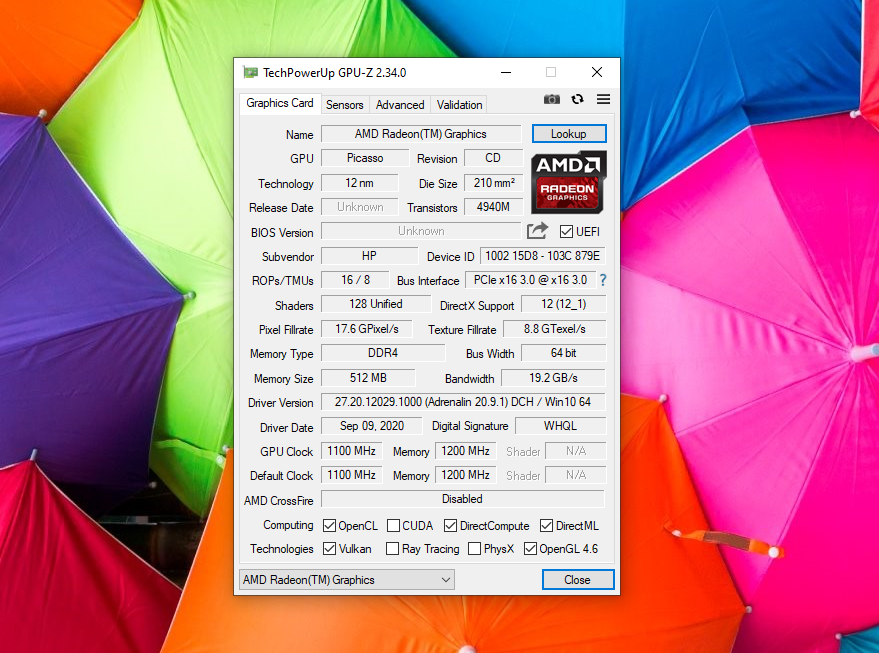Viewport: 879px width, 653px height.
Task: Minimize the GPU-Z window
Action: tap(506, 72)
